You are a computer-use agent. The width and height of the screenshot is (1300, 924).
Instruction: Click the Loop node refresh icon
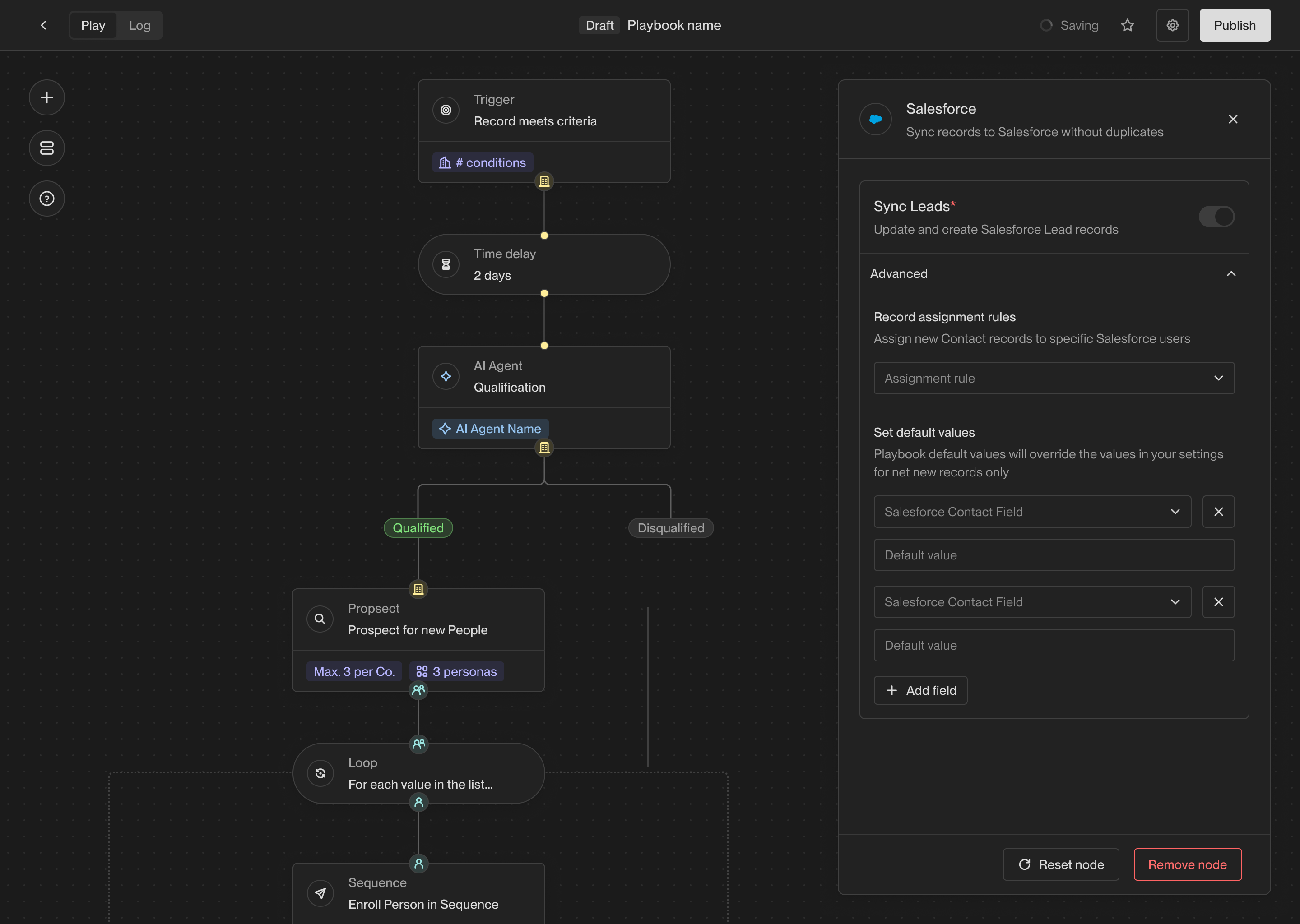click(x=320, y=773)
